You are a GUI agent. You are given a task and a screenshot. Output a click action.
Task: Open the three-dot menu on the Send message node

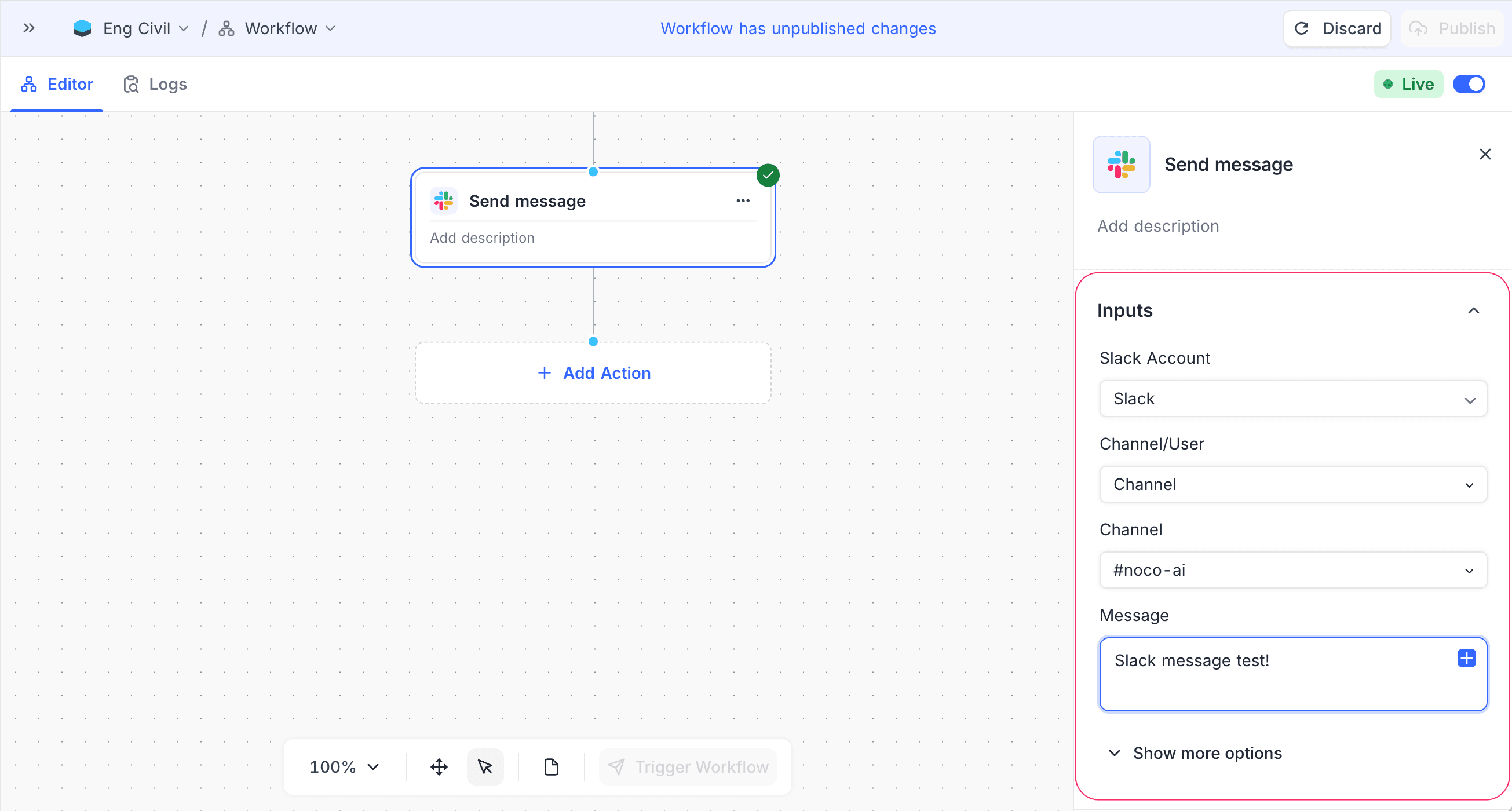742,200
